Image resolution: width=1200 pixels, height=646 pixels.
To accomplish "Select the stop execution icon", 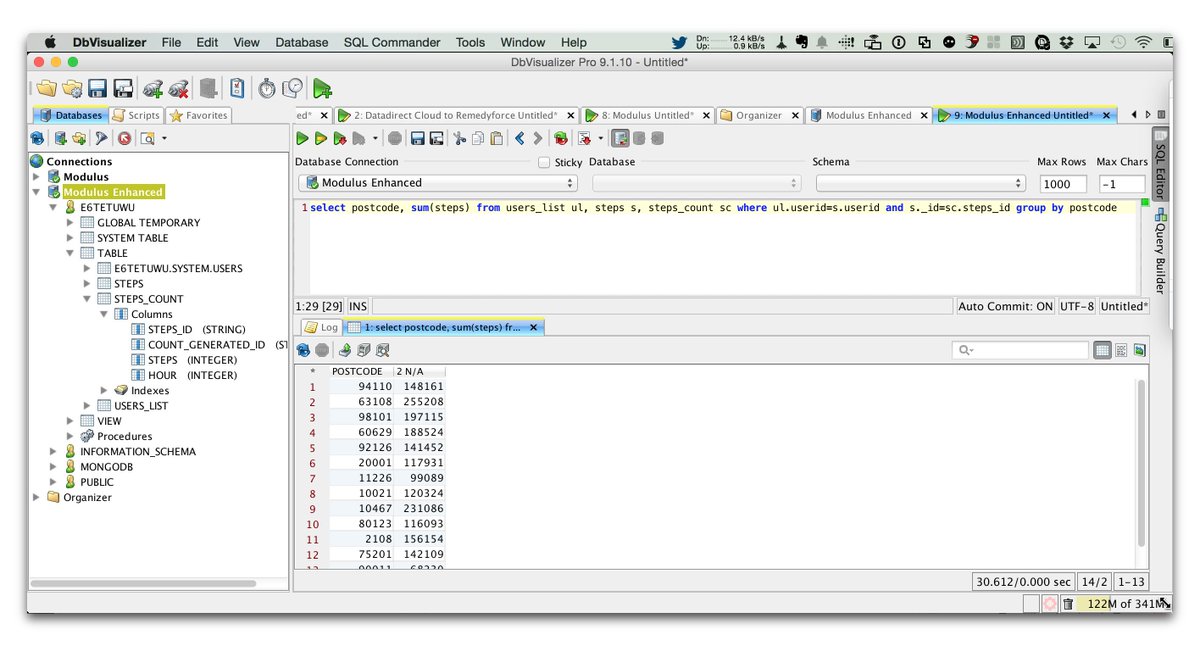I will point(394,138).
